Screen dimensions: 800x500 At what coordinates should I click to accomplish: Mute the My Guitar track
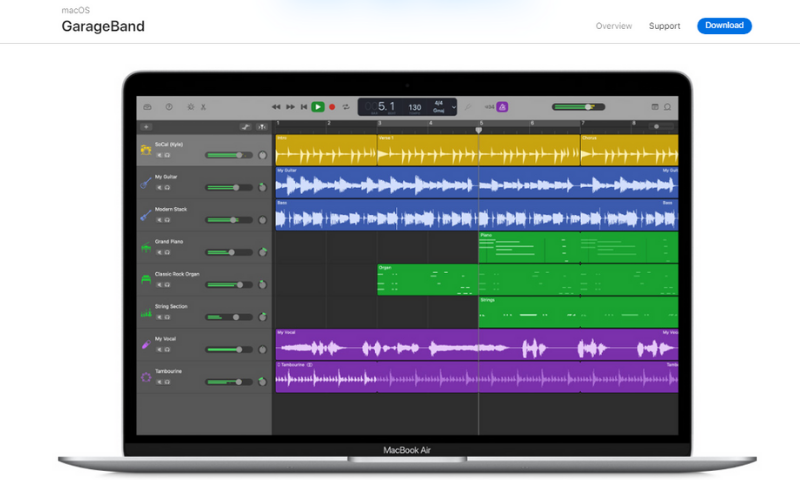(x=159, y=188)
